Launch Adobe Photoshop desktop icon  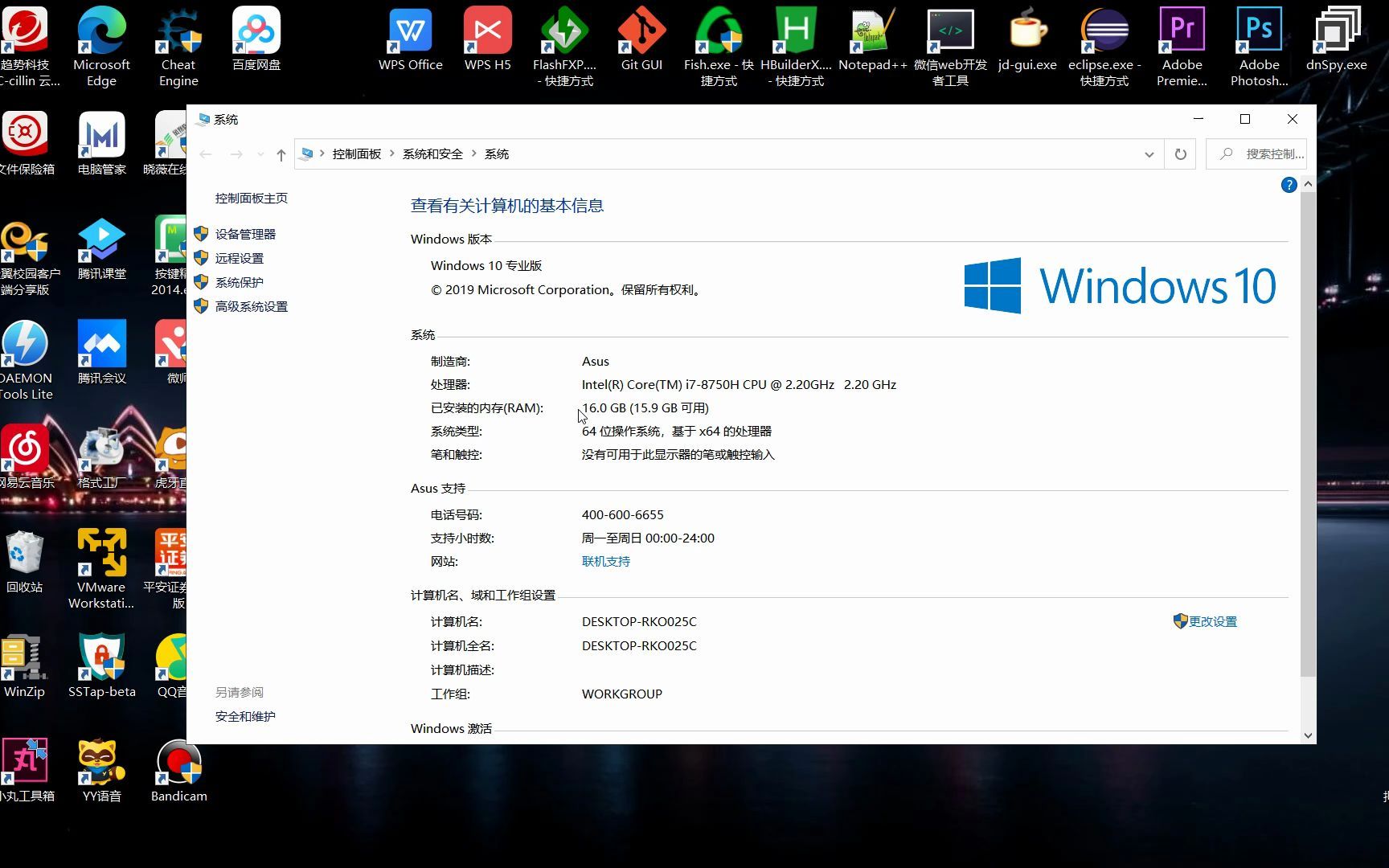coord(1259,47)
